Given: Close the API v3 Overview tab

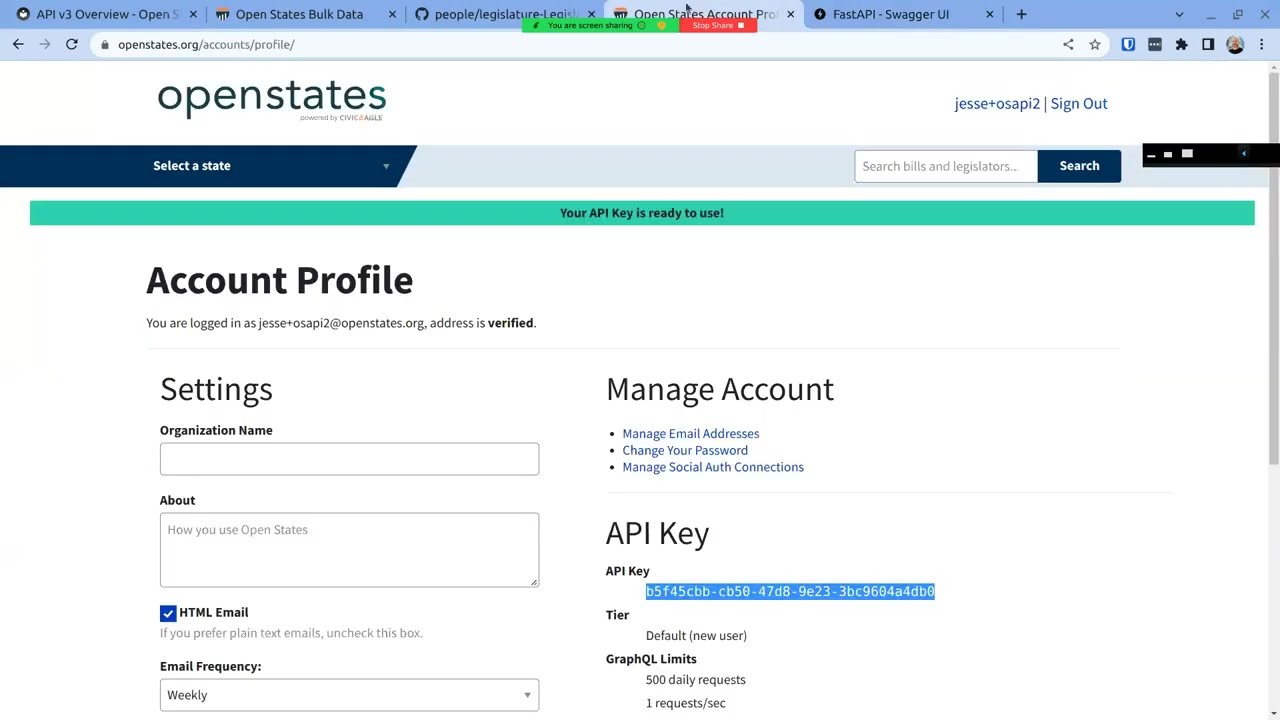Looking at the screenshot, I should point(193,14).
